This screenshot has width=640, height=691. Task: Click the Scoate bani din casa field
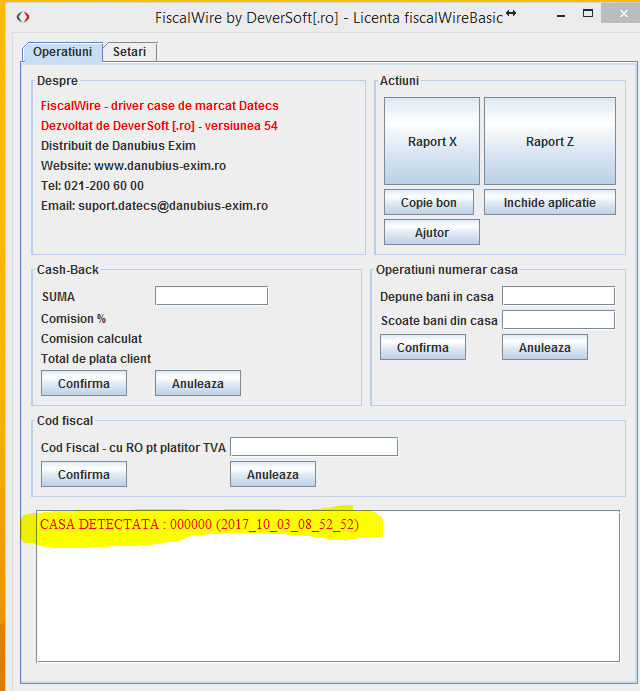[558, 320]
